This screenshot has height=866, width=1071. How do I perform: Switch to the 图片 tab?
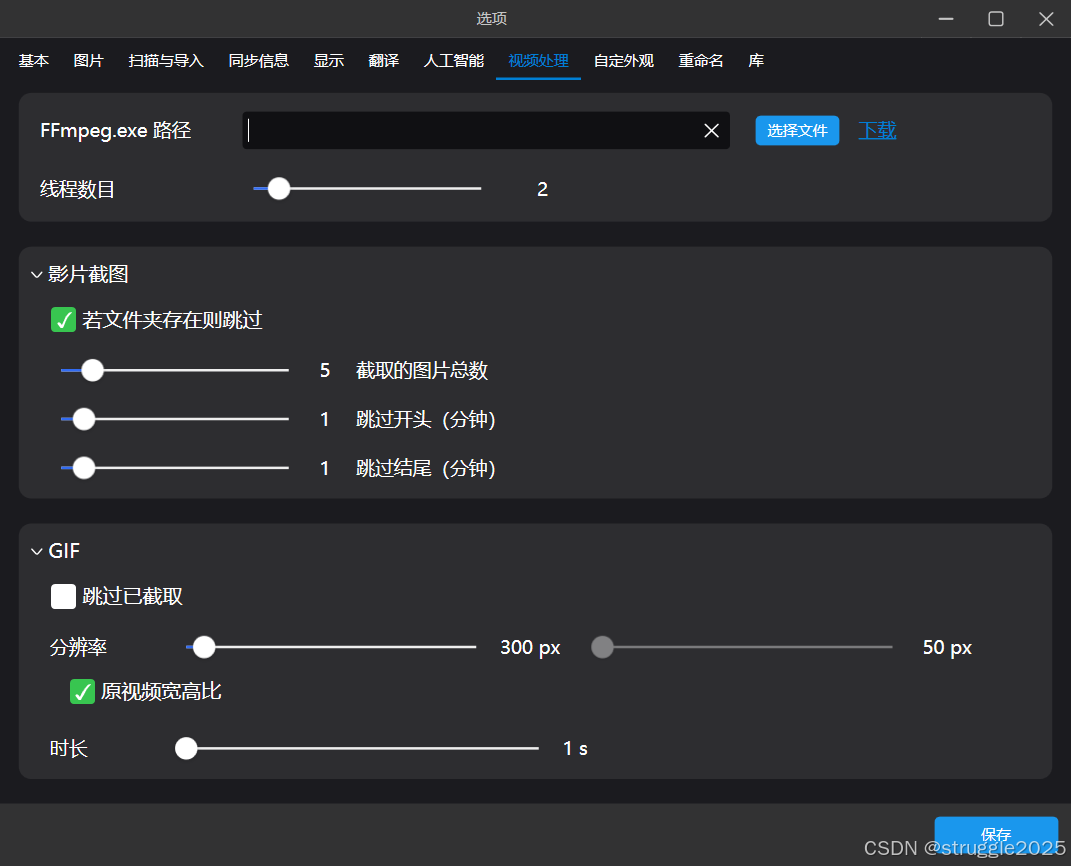(88, 61)
